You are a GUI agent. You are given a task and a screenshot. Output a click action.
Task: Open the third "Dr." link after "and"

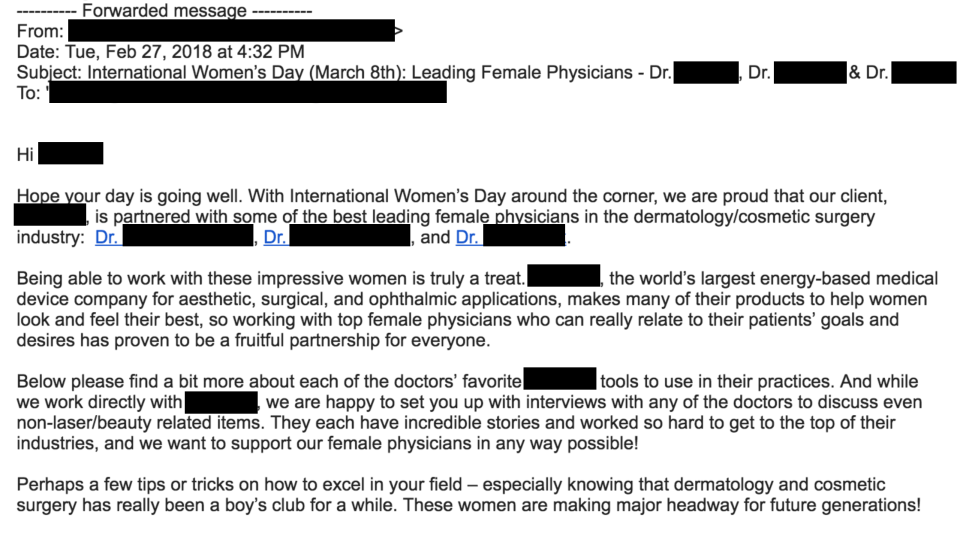pyautogui.click(x=466, y=238)
